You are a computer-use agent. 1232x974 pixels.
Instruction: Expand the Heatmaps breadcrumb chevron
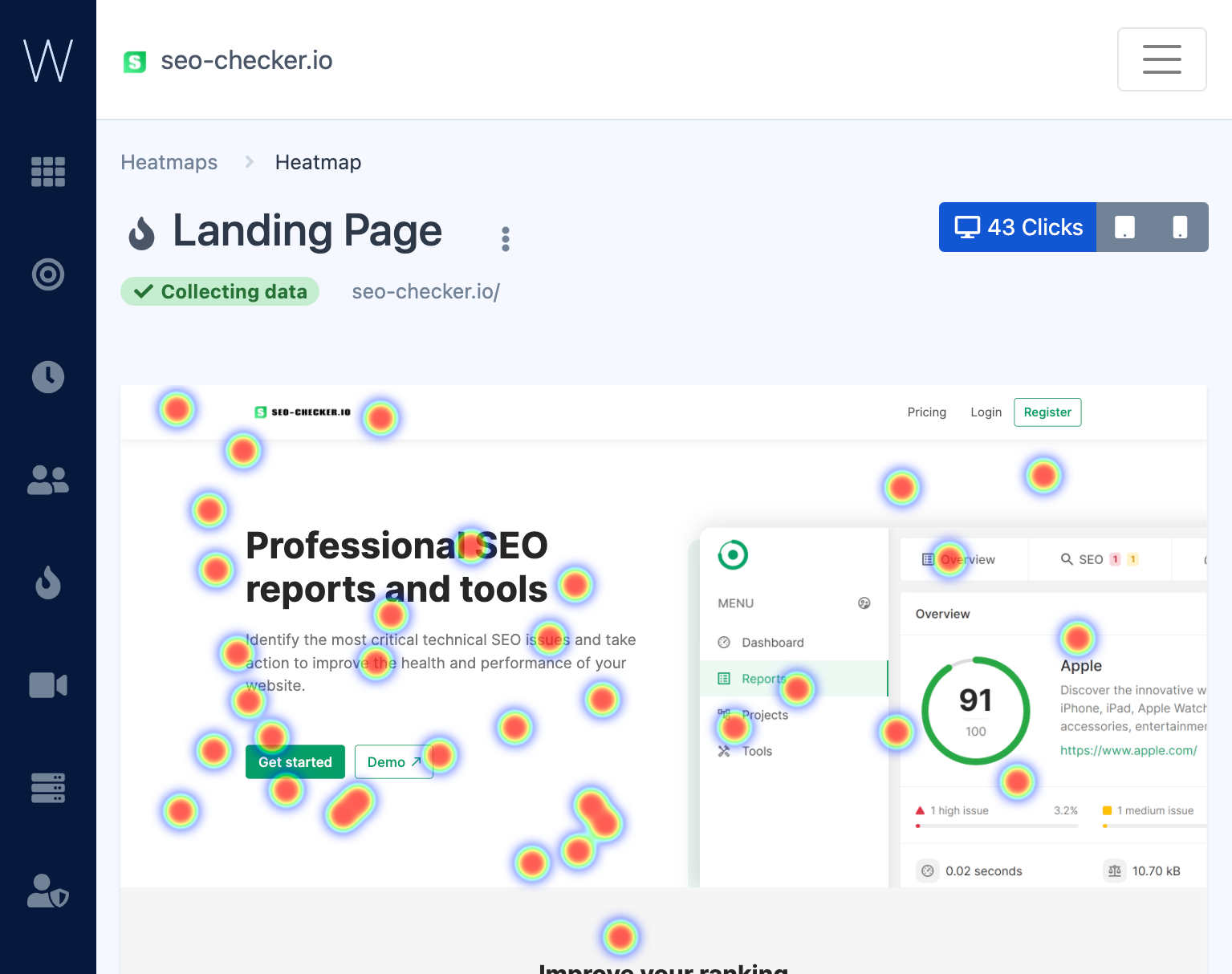(x=249, y=161)
